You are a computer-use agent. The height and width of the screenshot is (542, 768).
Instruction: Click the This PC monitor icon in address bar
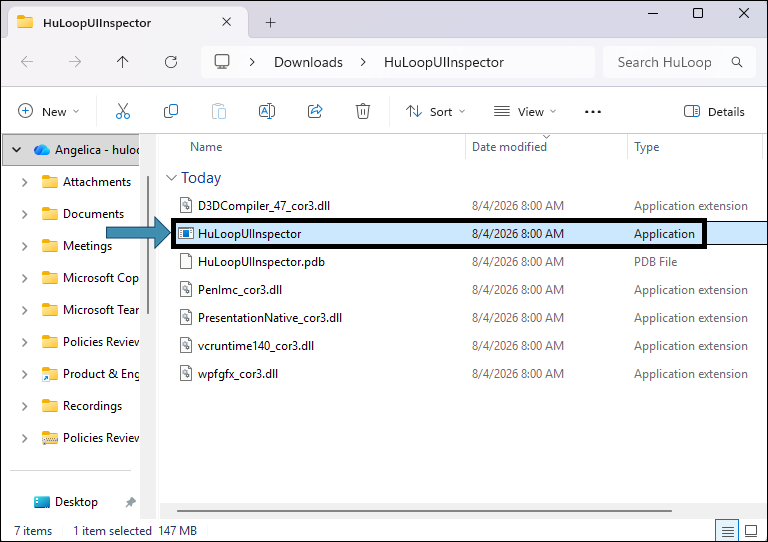pyautogui.click(x=222, y=62)
